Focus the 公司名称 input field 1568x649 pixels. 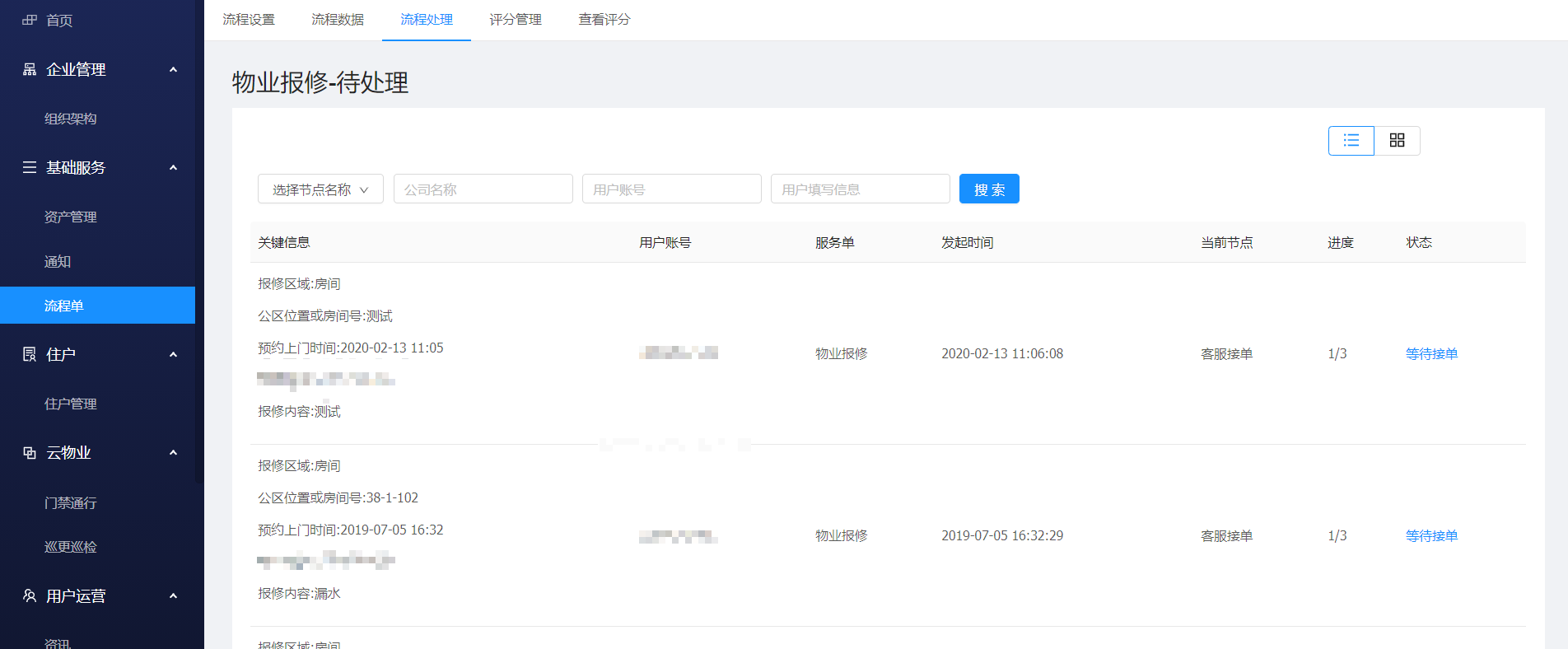[x=483, y=189]
